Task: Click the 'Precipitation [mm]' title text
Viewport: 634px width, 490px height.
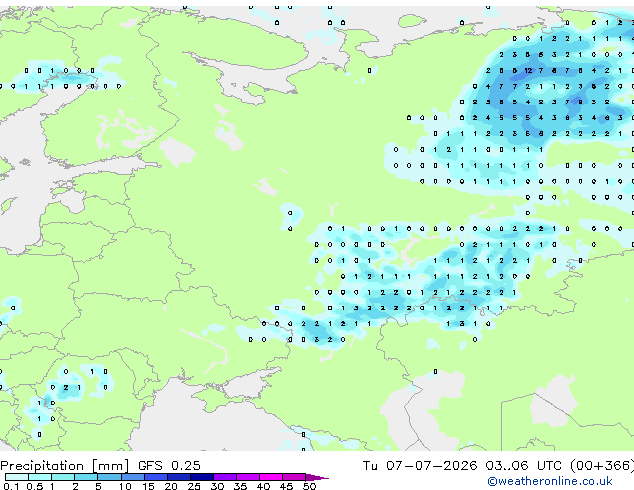Action: tap(65, 466)
